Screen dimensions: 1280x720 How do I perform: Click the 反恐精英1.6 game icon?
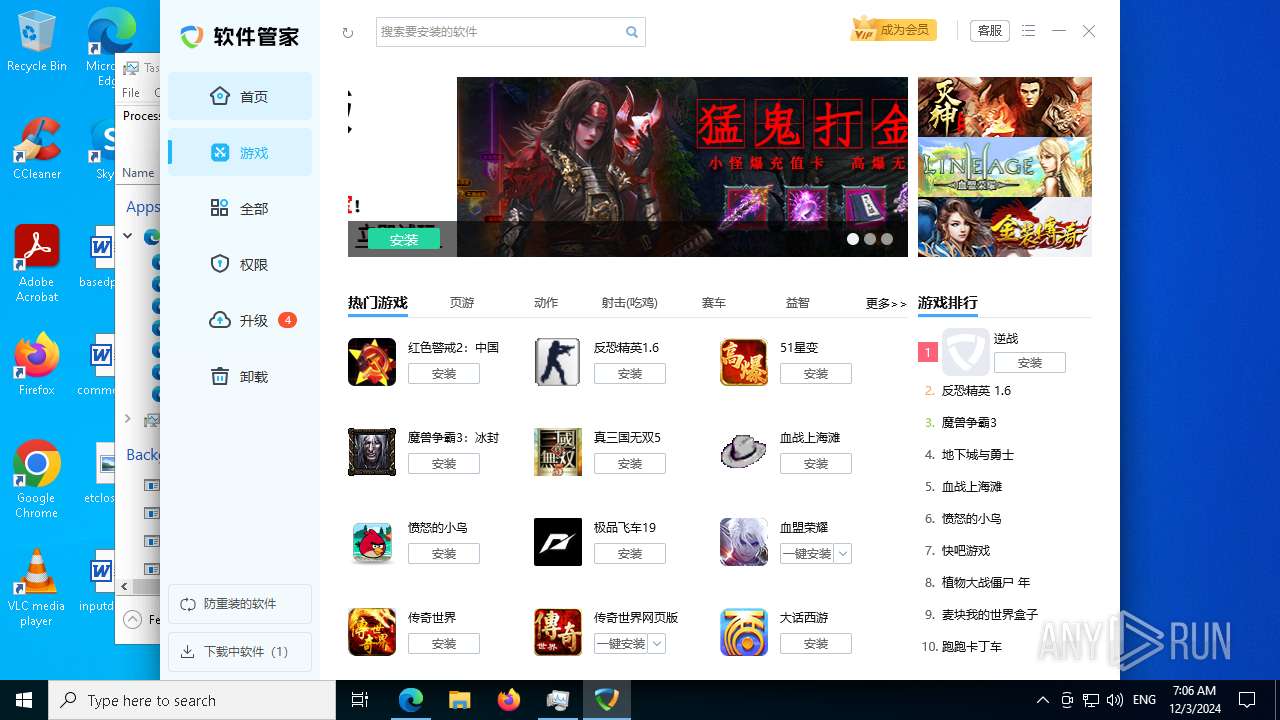558,362
